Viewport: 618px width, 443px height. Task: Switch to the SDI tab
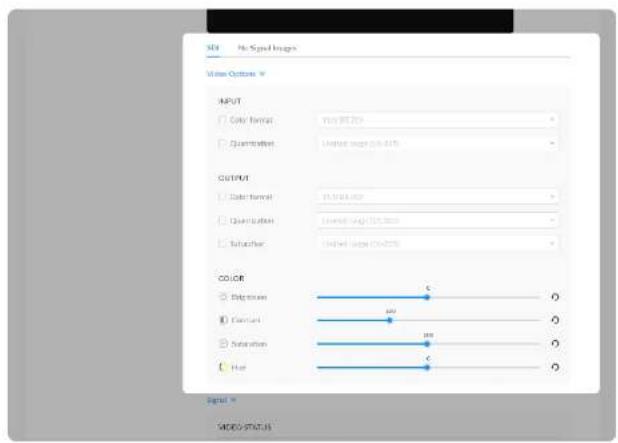tap(213, 48)
